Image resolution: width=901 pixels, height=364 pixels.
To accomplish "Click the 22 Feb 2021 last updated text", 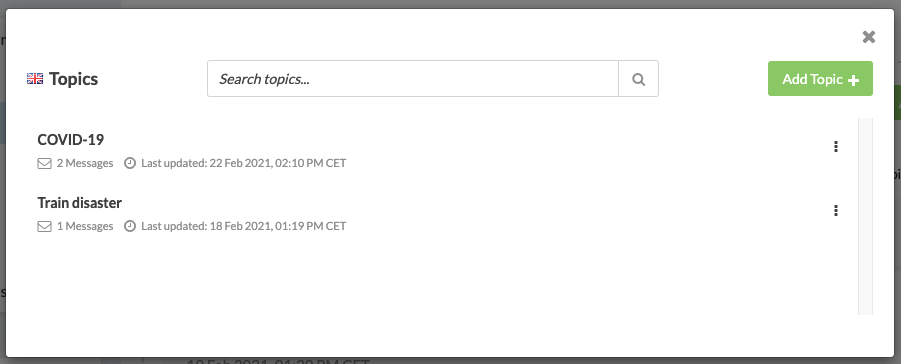I will point(244,163).
